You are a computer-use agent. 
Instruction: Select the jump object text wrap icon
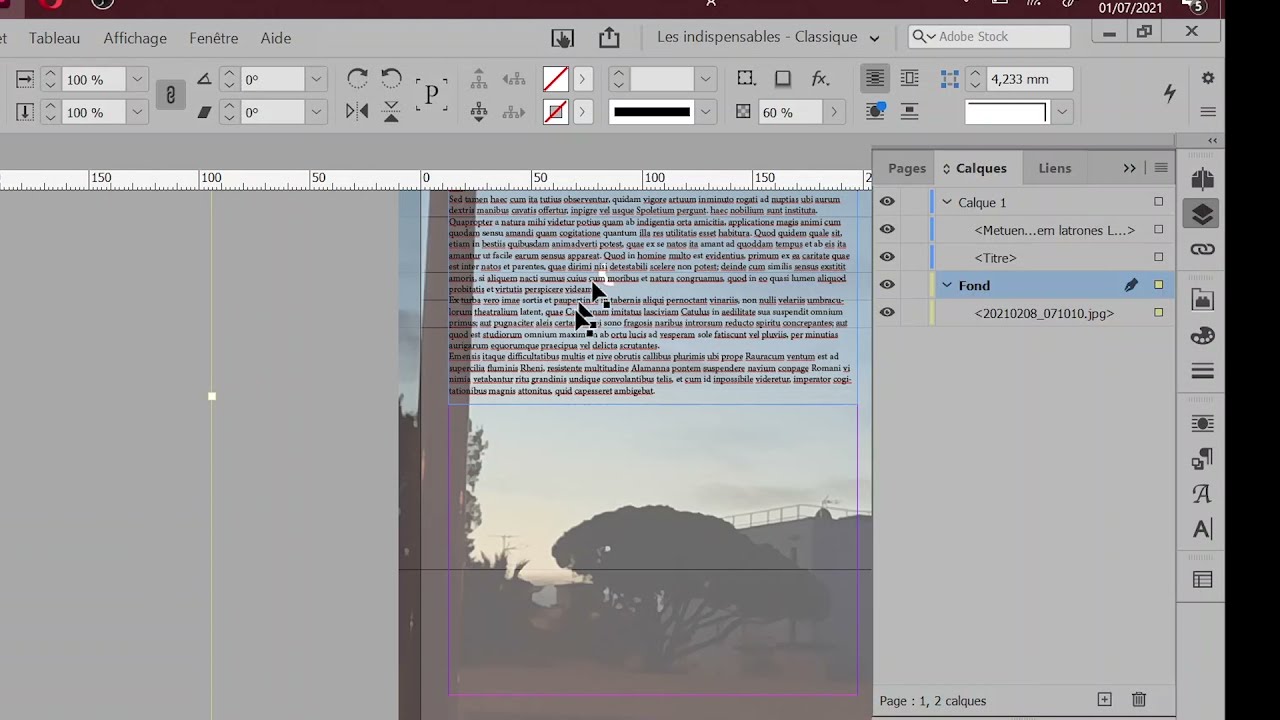[909, 112]
